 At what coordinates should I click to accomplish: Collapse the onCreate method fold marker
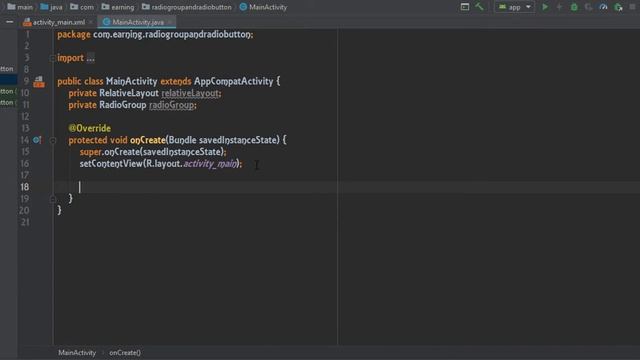click(x=53, y=140)
